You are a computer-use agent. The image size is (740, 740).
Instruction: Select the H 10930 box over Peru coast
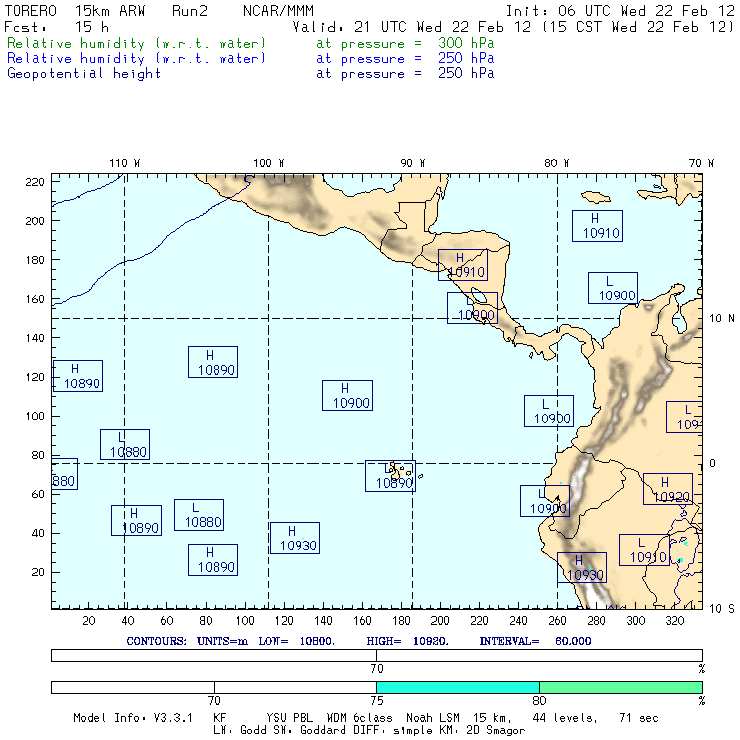pos(582,567)
